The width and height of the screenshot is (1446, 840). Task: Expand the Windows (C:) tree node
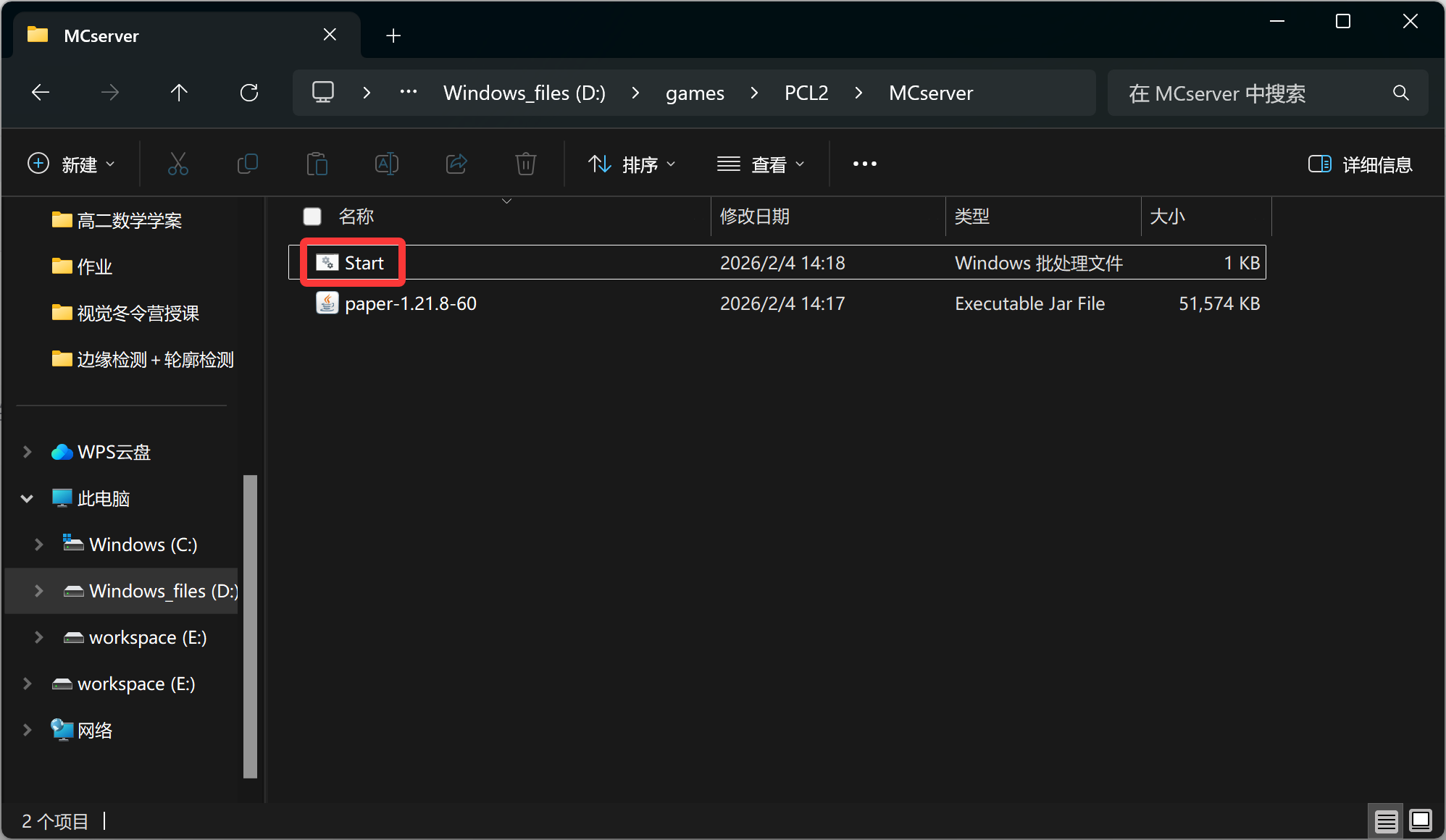(x=38, y=545)
